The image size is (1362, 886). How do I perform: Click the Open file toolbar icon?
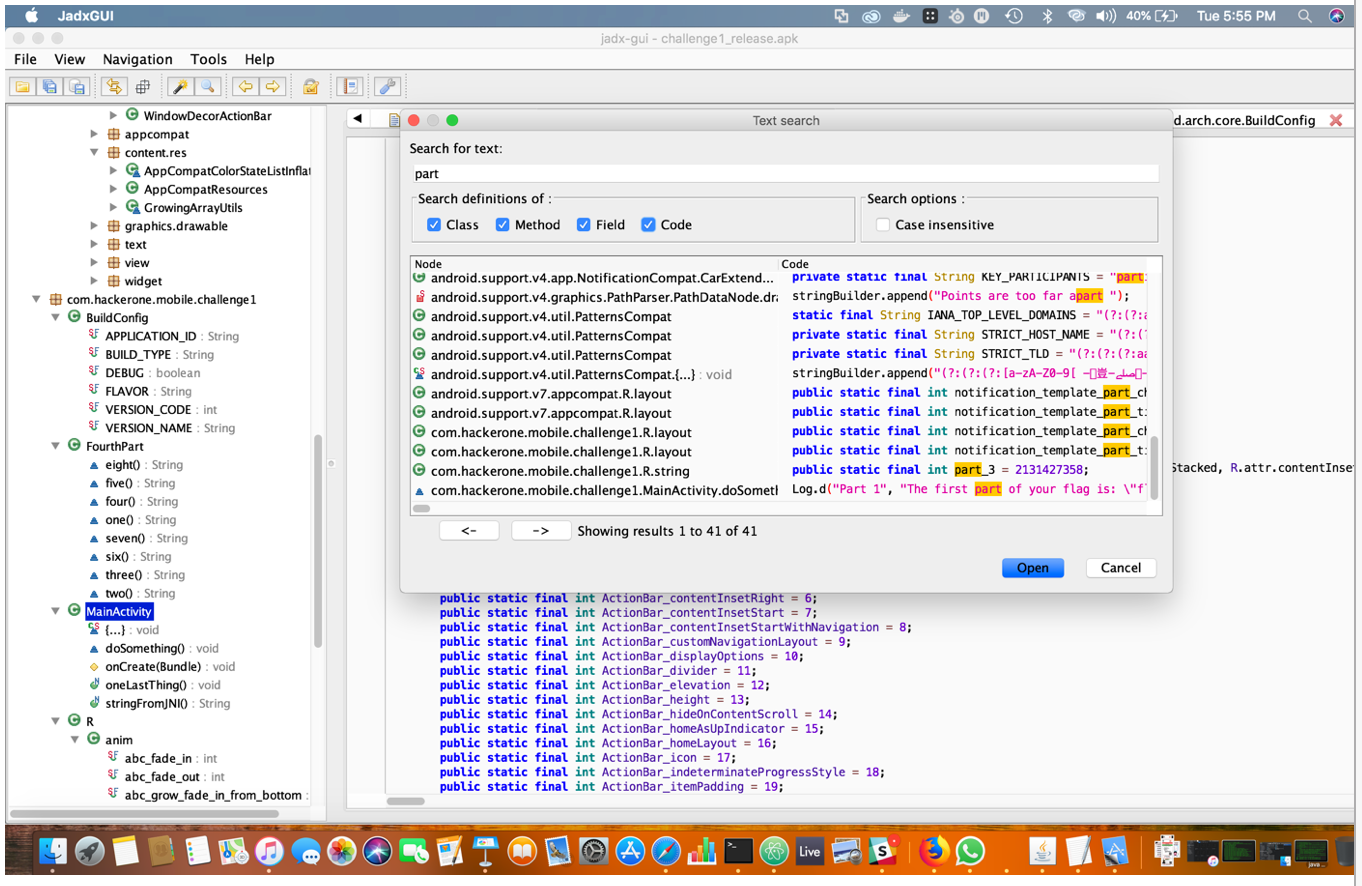(x=23, y=86)
